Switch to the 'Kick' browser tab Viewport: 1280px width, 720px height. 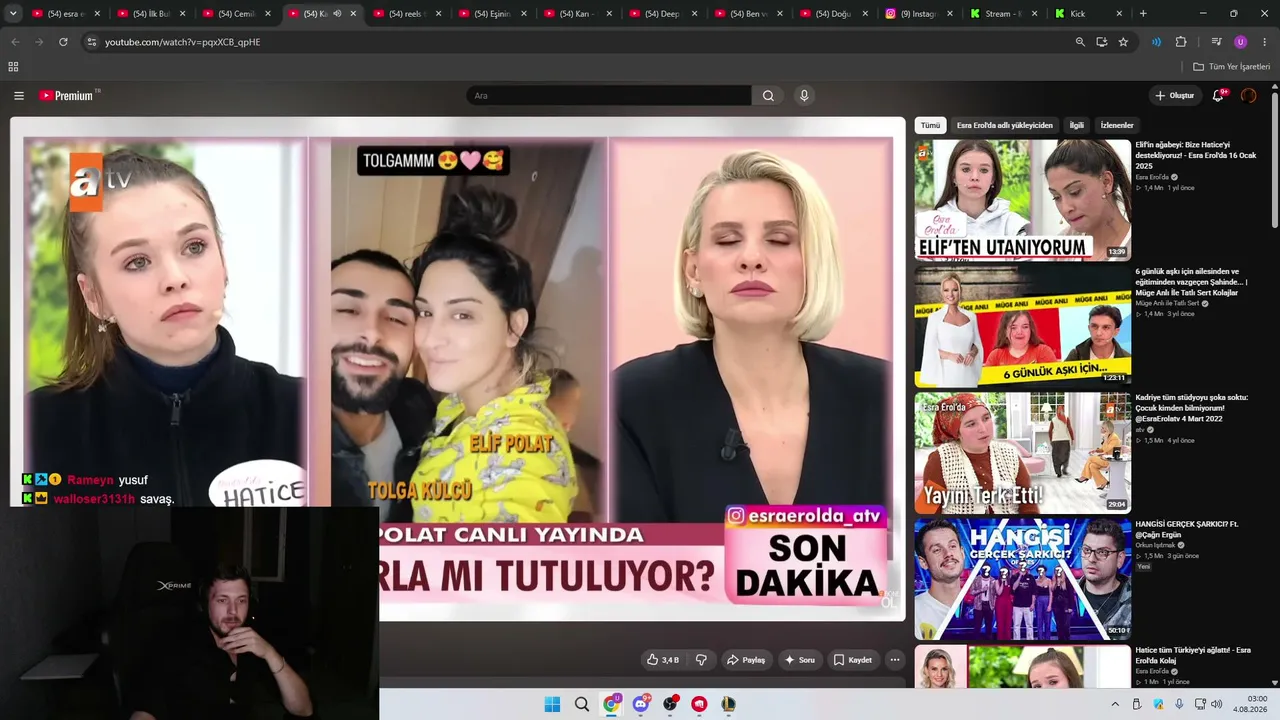pos(1087,14)
